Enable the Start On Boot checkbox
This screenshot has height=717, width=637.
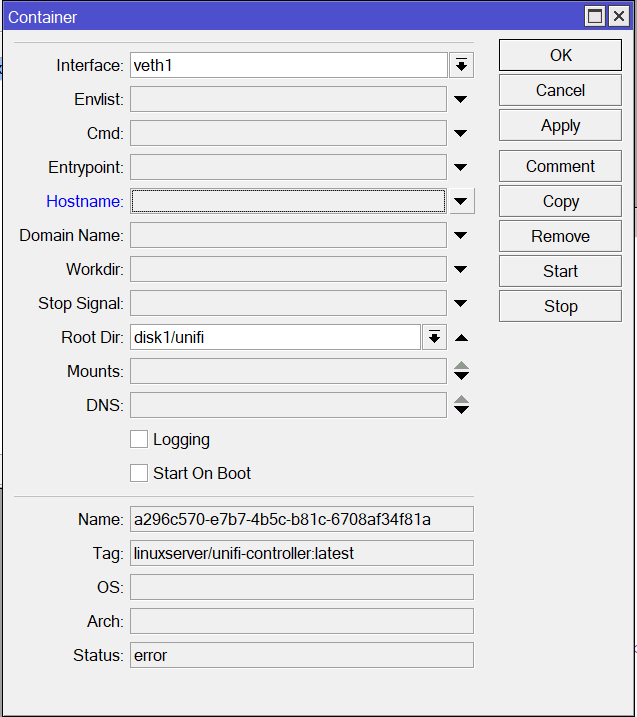coord(139,473)
